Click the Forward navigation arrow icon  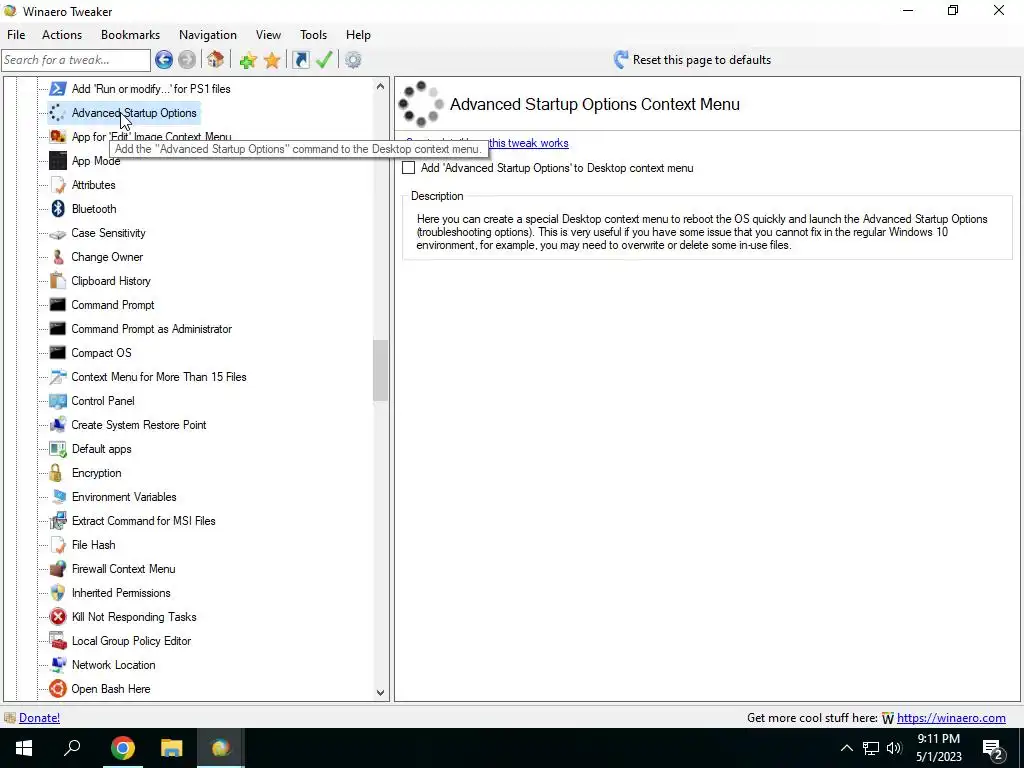187,60
